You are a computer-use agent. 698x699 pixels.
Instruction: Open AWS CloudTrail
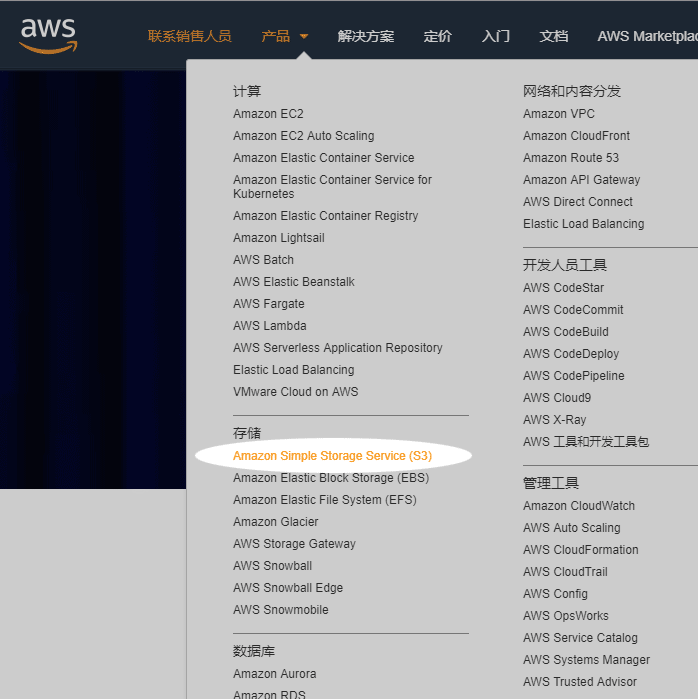coord(565,572)
